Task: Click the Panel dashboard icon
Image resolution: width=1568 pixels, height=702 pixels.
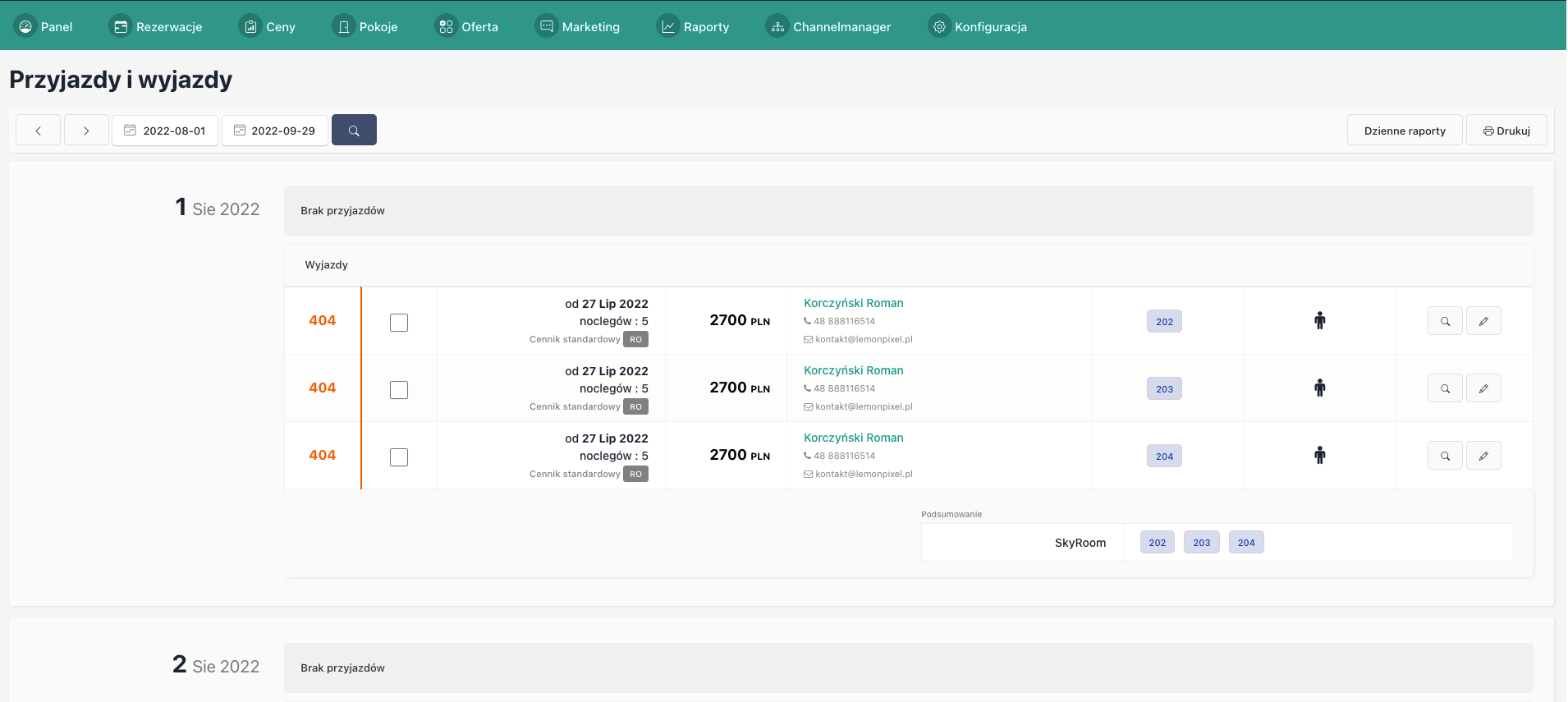Action: coord(25,26)
